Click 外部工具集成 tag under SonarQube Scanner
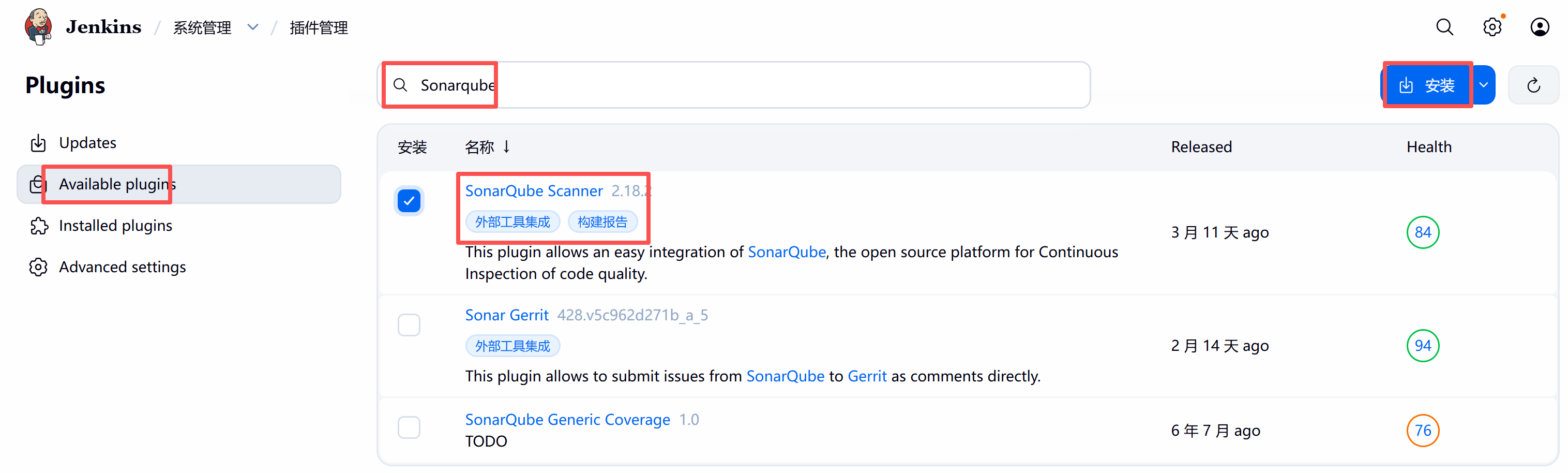Screen dimensions: 1568x473 click(x=512, y=222)
